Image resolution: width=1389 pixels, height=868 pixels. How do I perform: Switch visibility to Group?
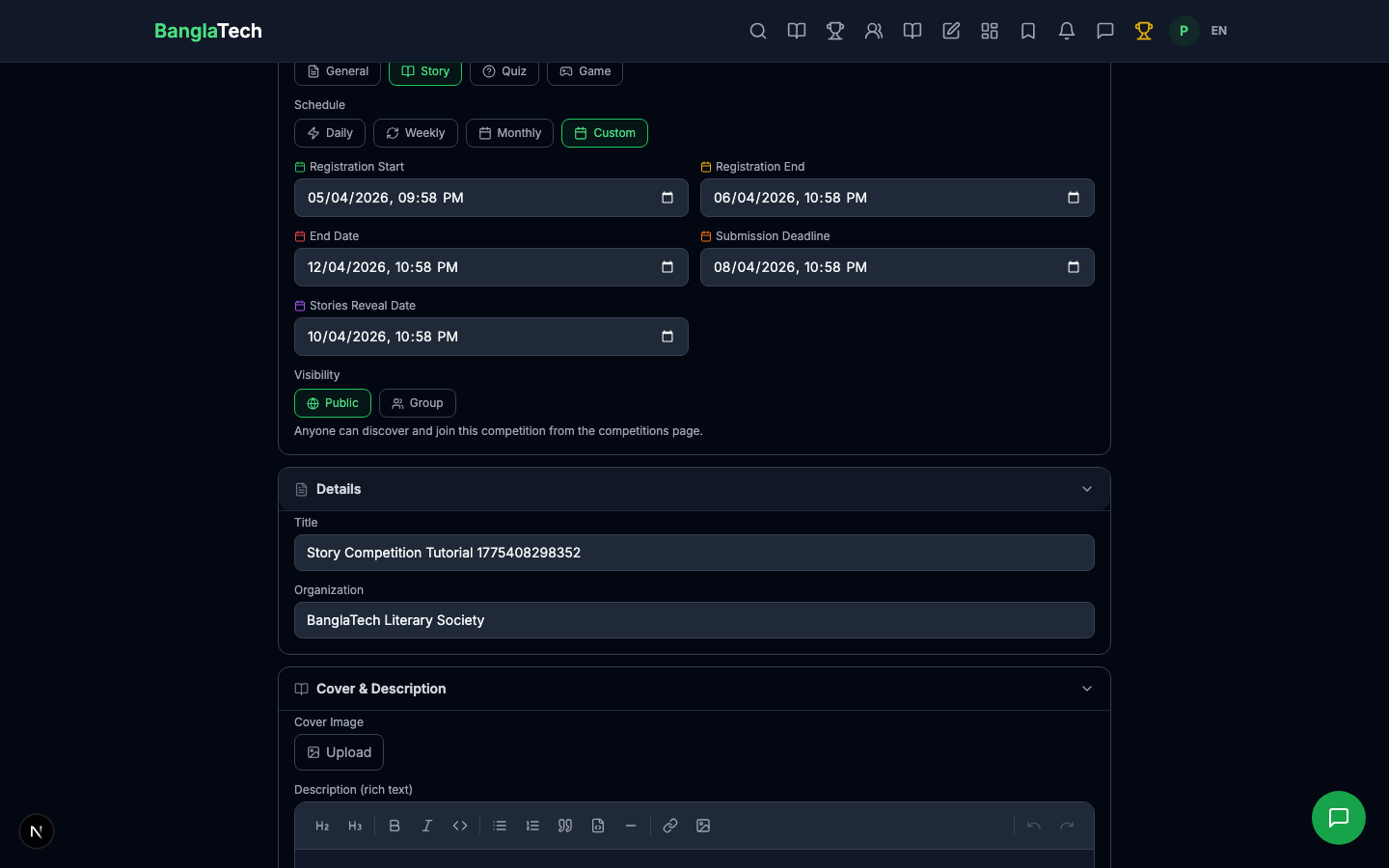(418, 403)
